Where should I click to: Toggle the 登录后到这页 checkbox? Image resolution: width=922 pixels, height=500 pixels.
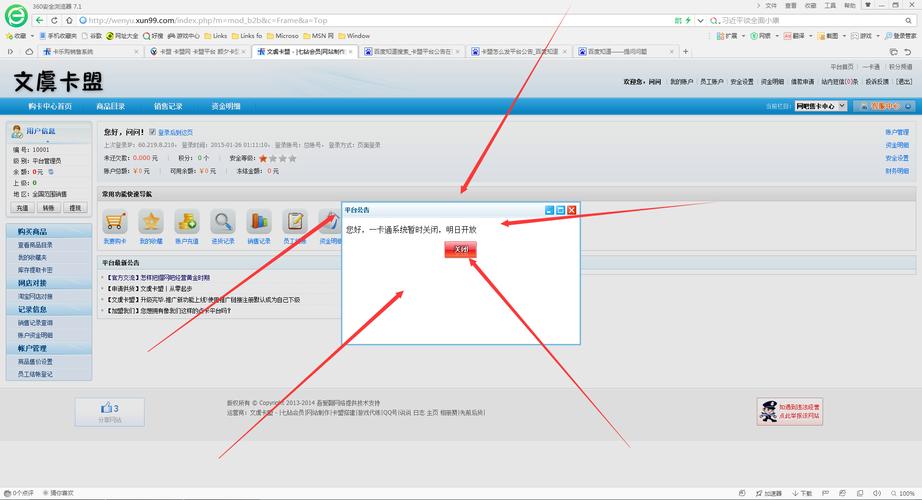coord(152,132)
